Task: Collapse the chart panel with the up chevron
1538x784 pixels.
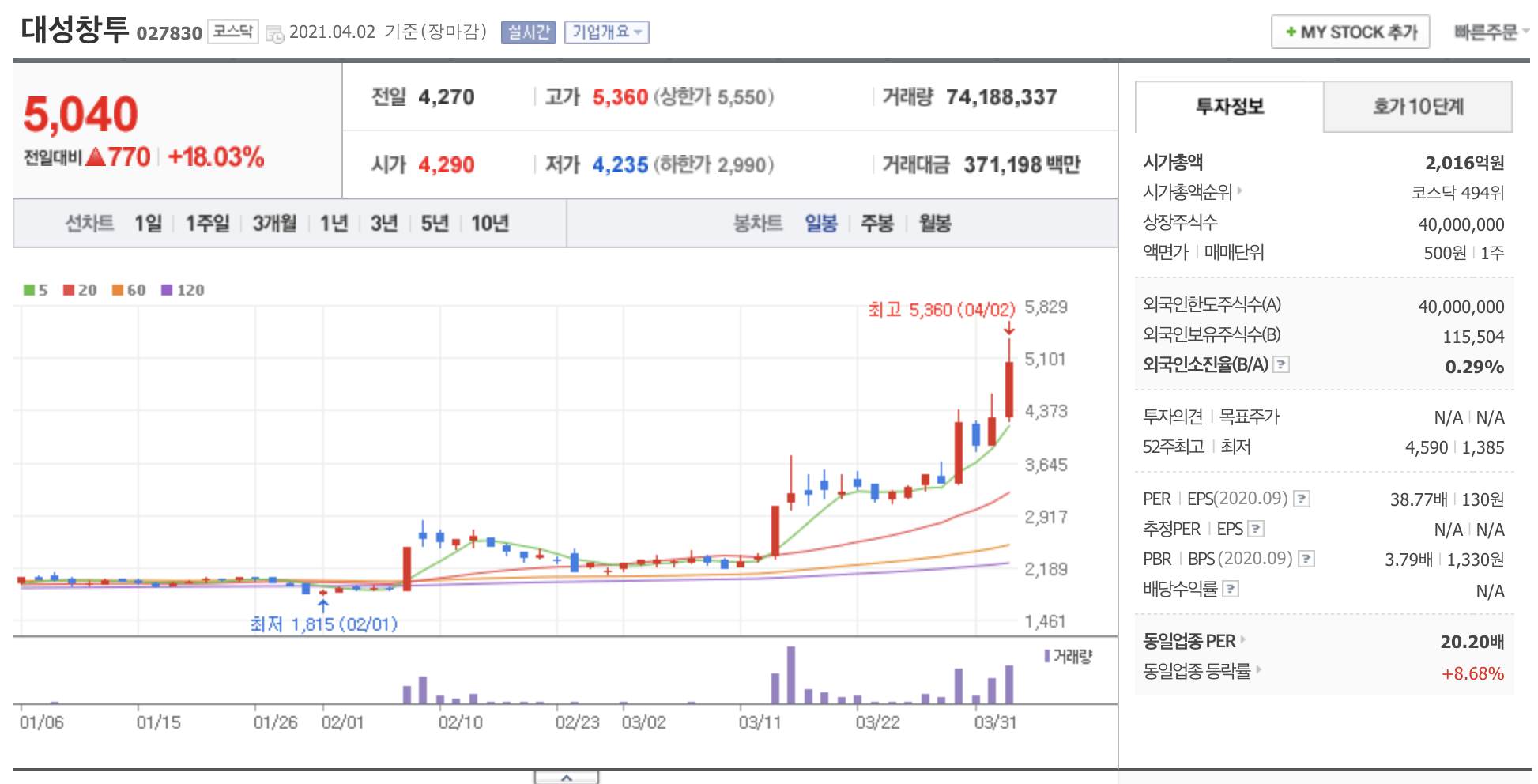Action: pyautogui.click(x=567, y=778)
